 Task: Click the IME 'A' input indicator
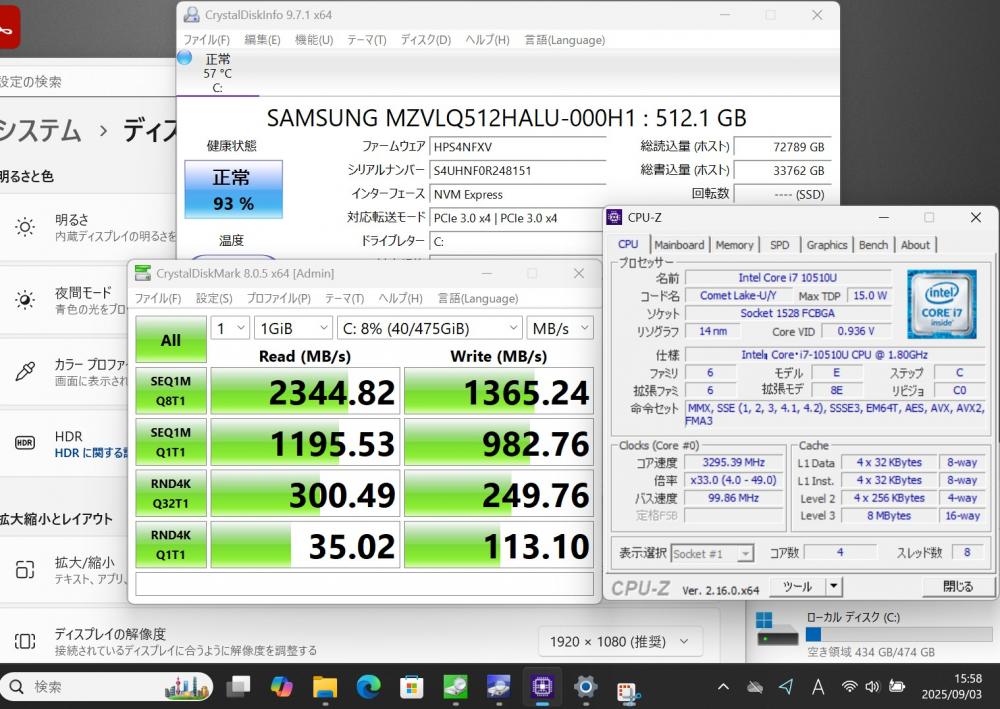point(818,687)
